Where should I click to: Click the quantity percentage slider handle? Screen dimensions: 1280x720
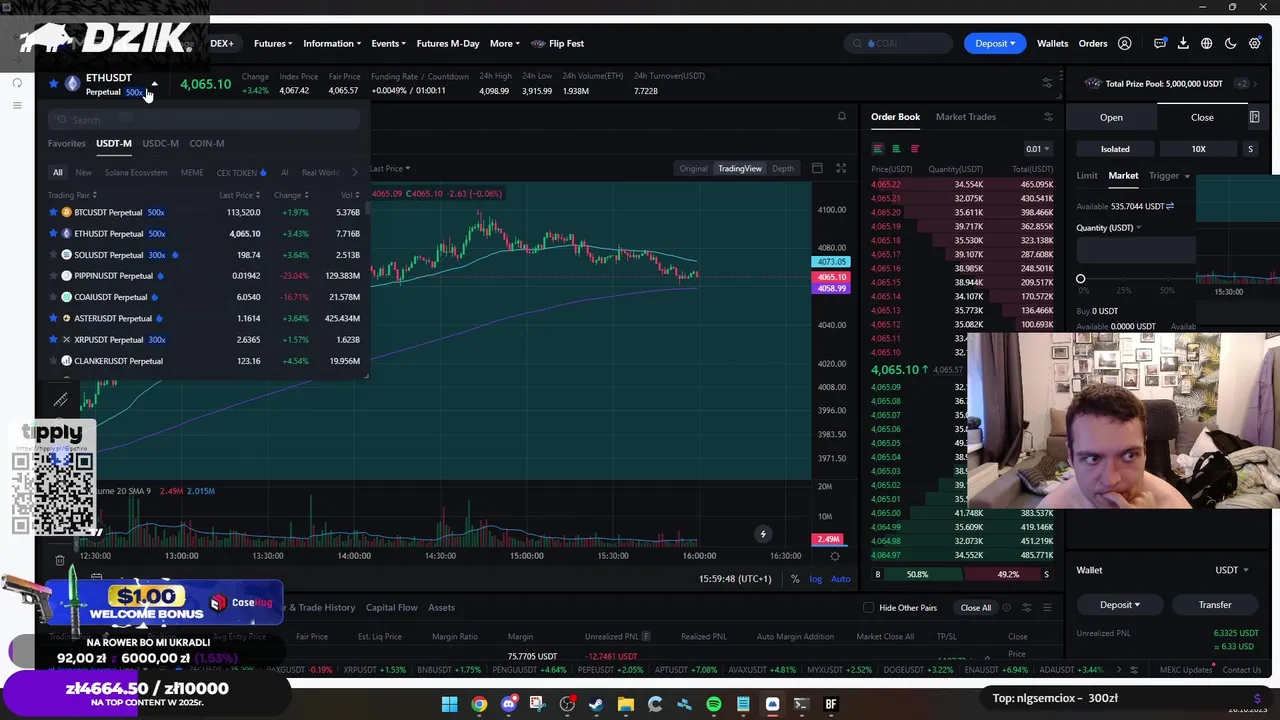tap(1080, 279)
